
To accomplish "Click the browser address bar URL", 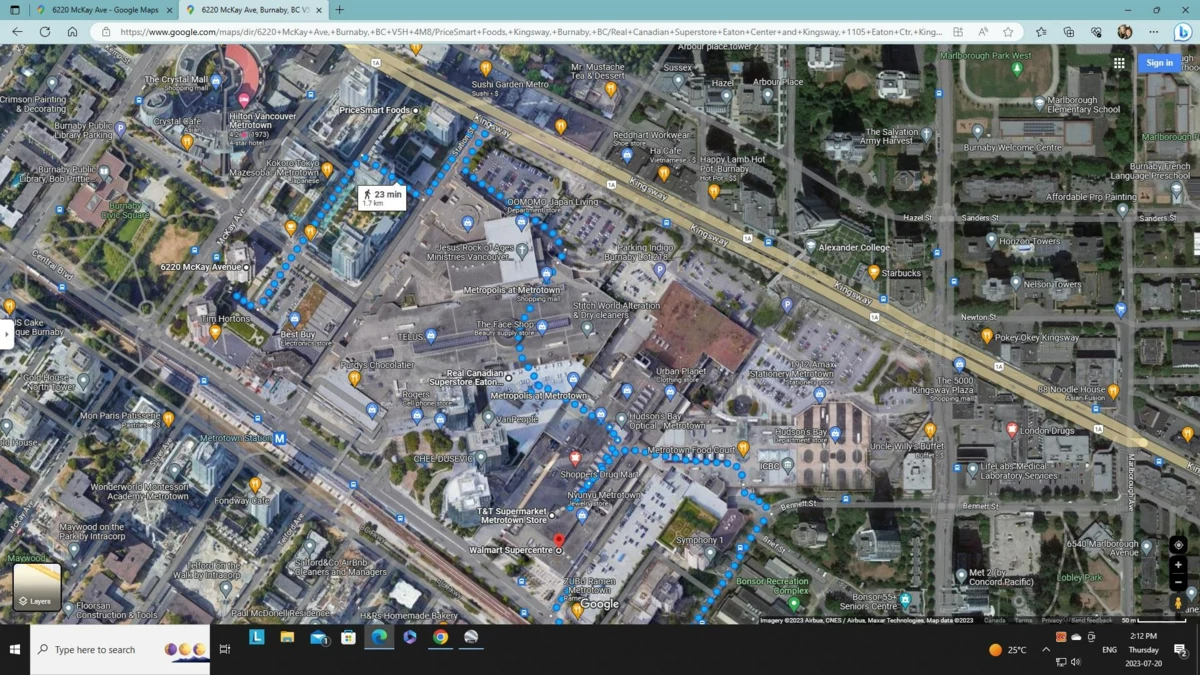I will pos(530,32).
